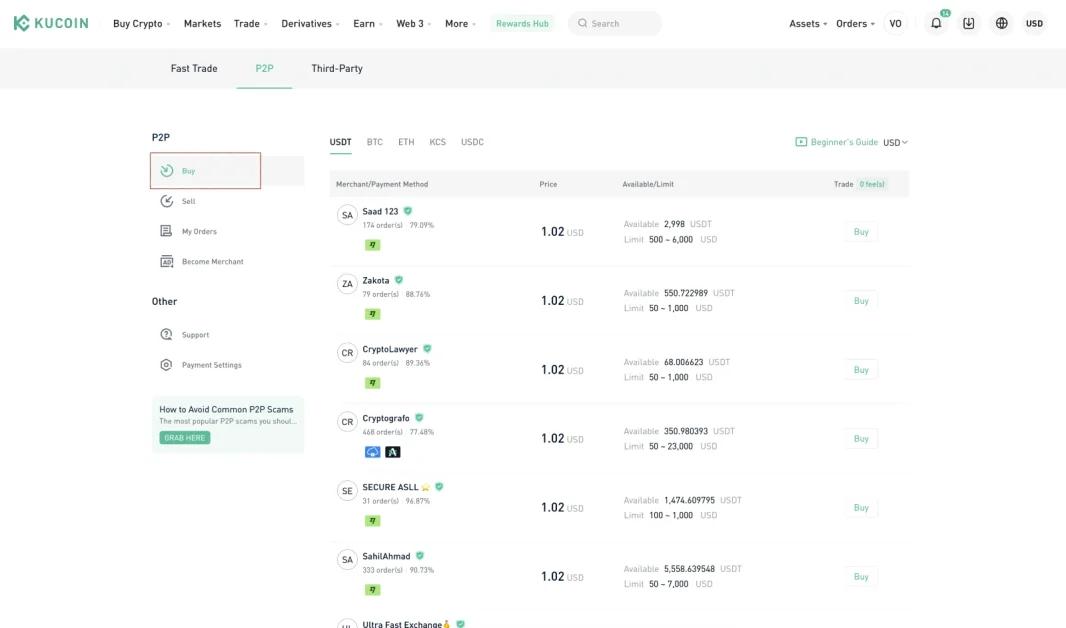Image resolution: width=1066 pixels, height=628 pixels.
Task: Click Buy for SECURE ASLL offer
Action: coord(861,508)
